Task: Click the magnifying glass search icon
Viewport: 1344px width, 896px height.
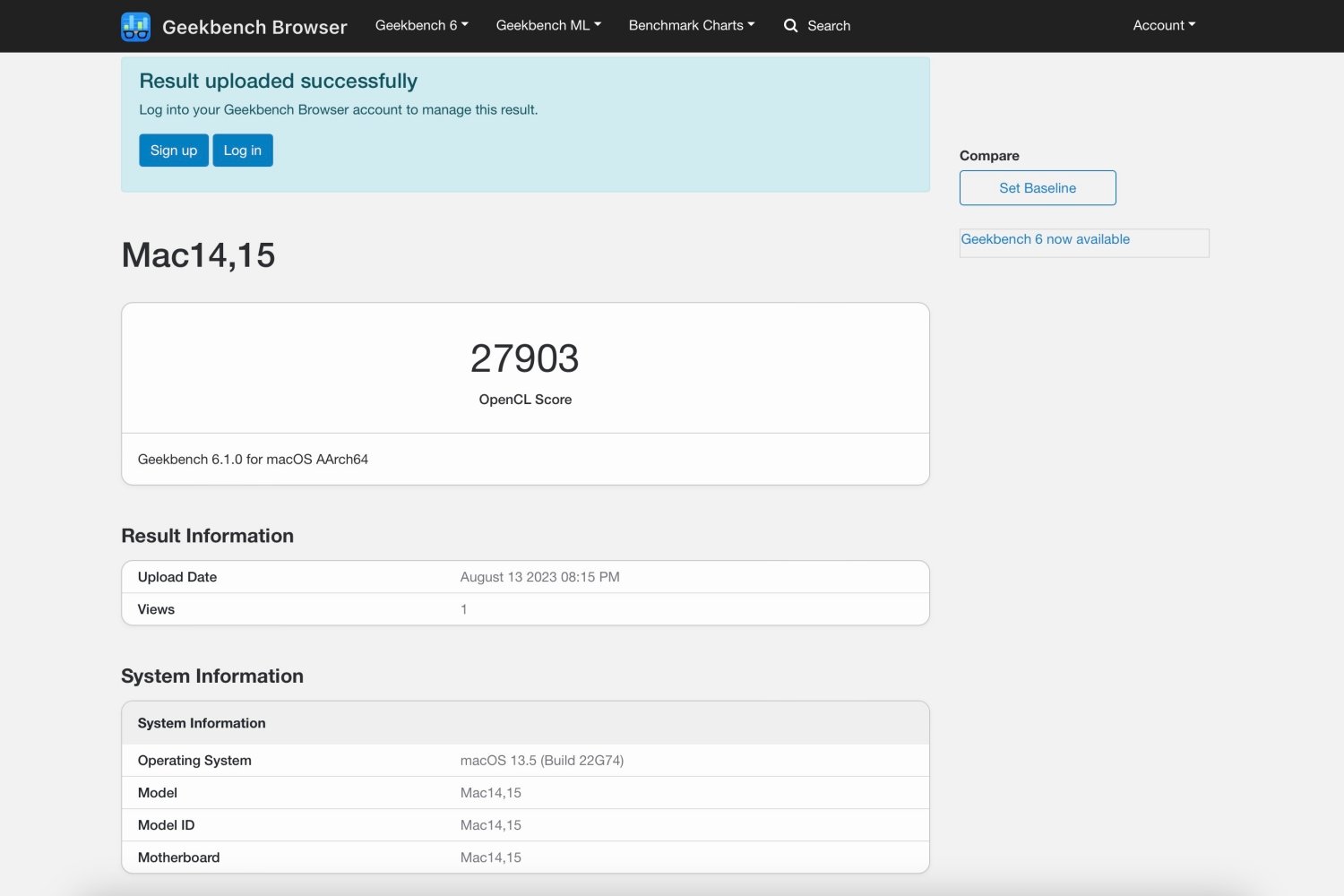Action: point(790,26)
